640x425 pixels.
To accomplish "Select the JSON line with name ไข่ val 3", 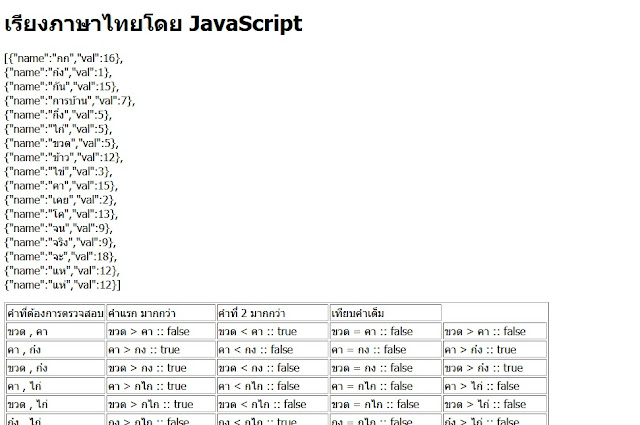I will pos(58,172).
